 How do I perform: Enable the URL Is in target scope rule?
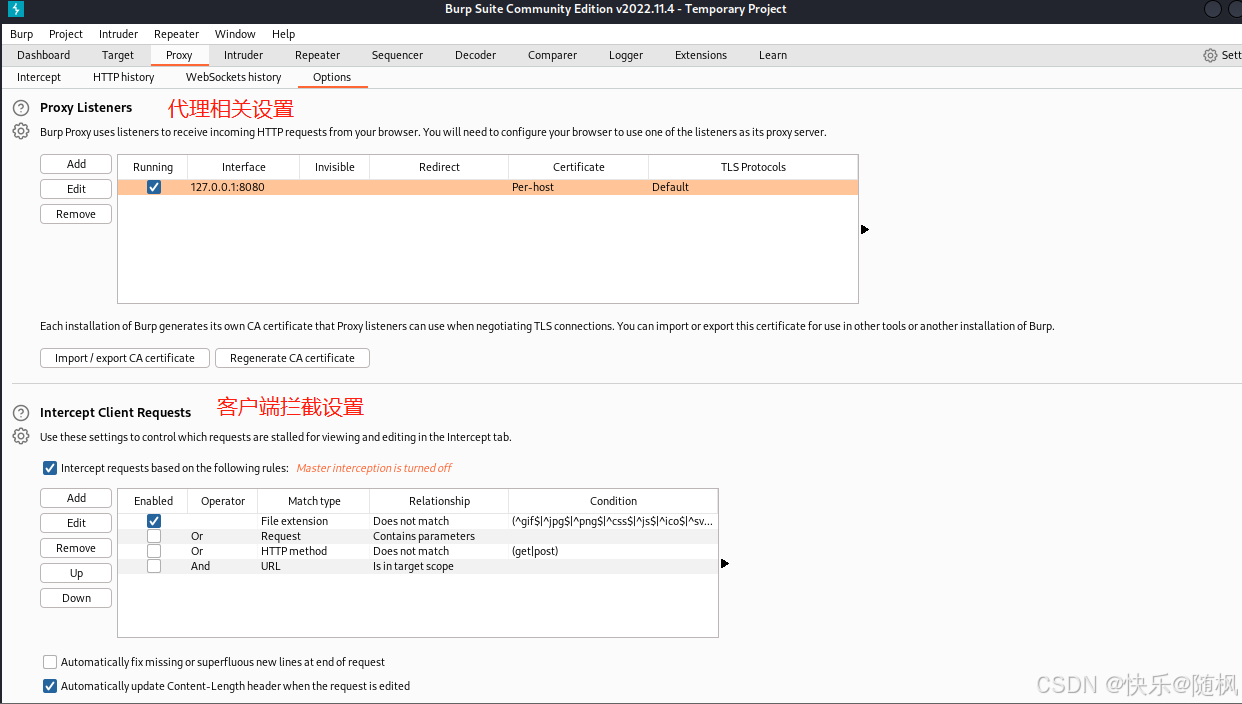point(153,566)
